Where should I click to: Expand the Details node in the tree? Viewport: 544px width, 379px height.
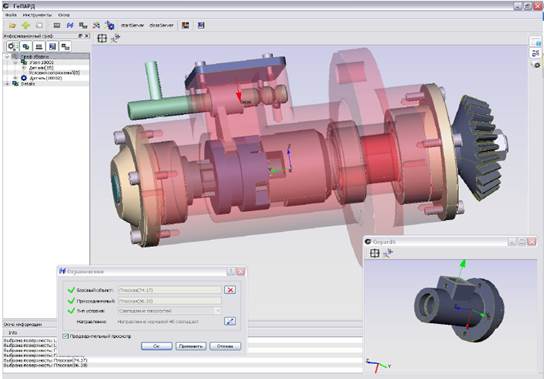click(7, 84)
